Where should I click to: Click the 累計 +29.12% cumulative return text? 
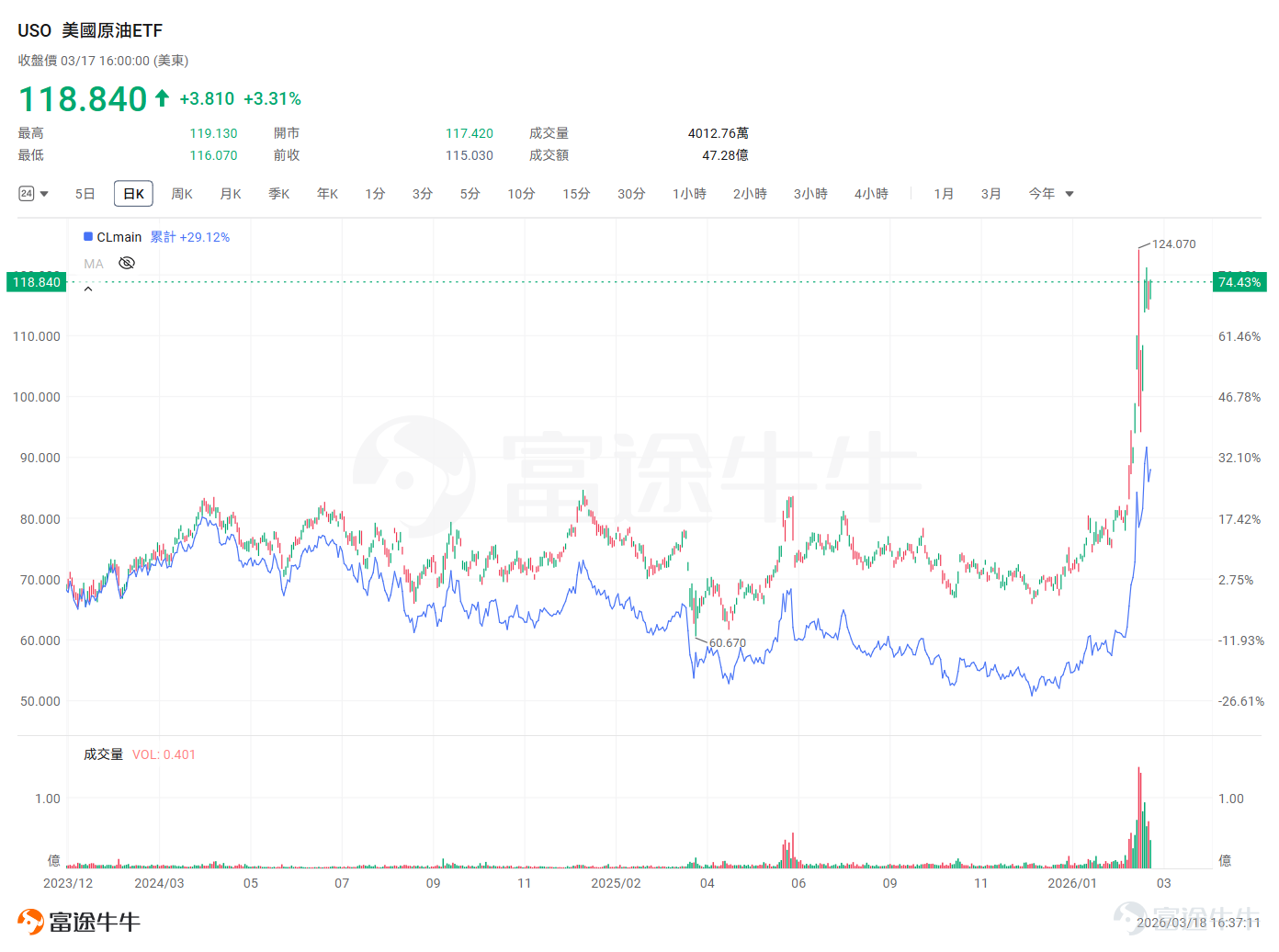point(190,237)
